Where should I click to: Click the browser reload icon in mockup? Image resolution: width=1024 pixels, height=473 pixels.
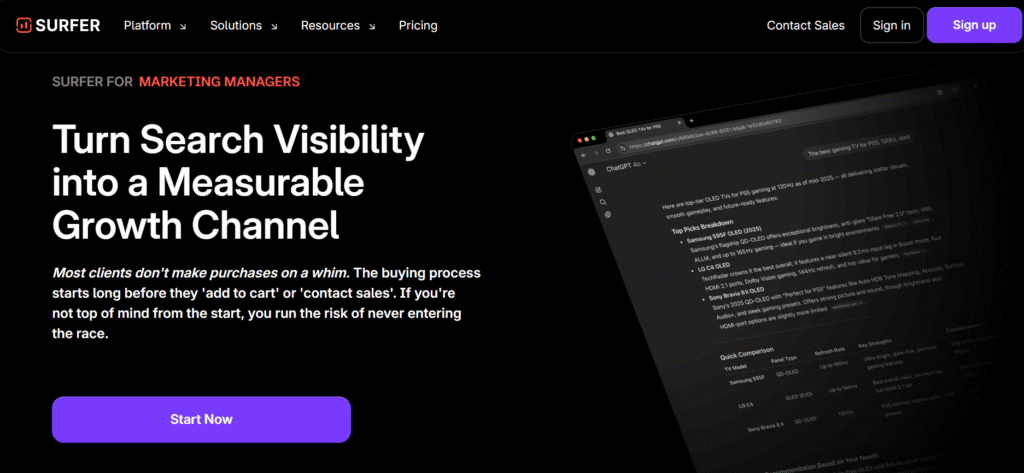610,151
